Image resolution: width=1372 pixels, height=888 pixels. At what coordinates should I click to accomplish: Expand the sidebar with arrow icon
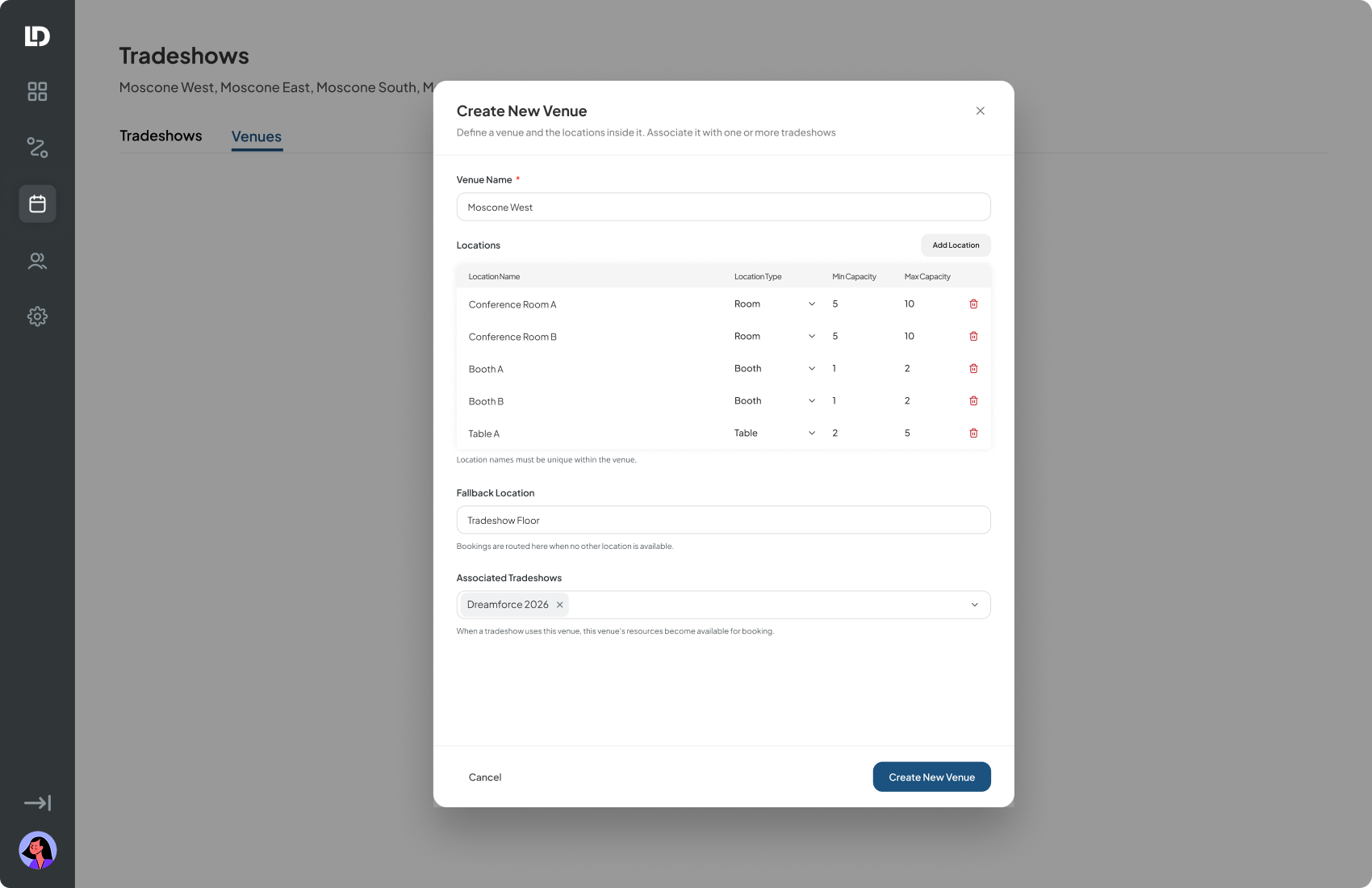coord(37,802)
